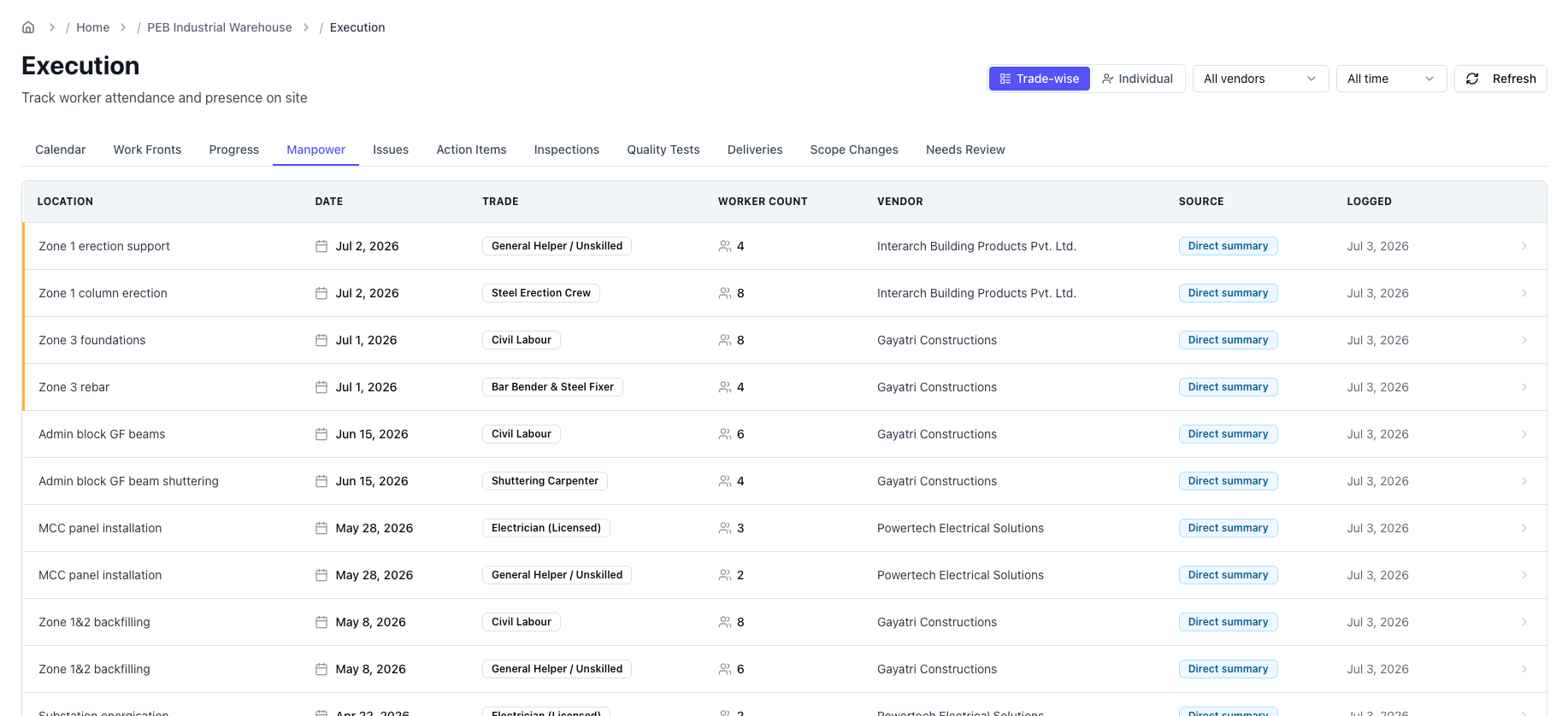Click Powertech Electrical Solutions in General Helper MCC row

pyautogui.click(x=960, y=575)
